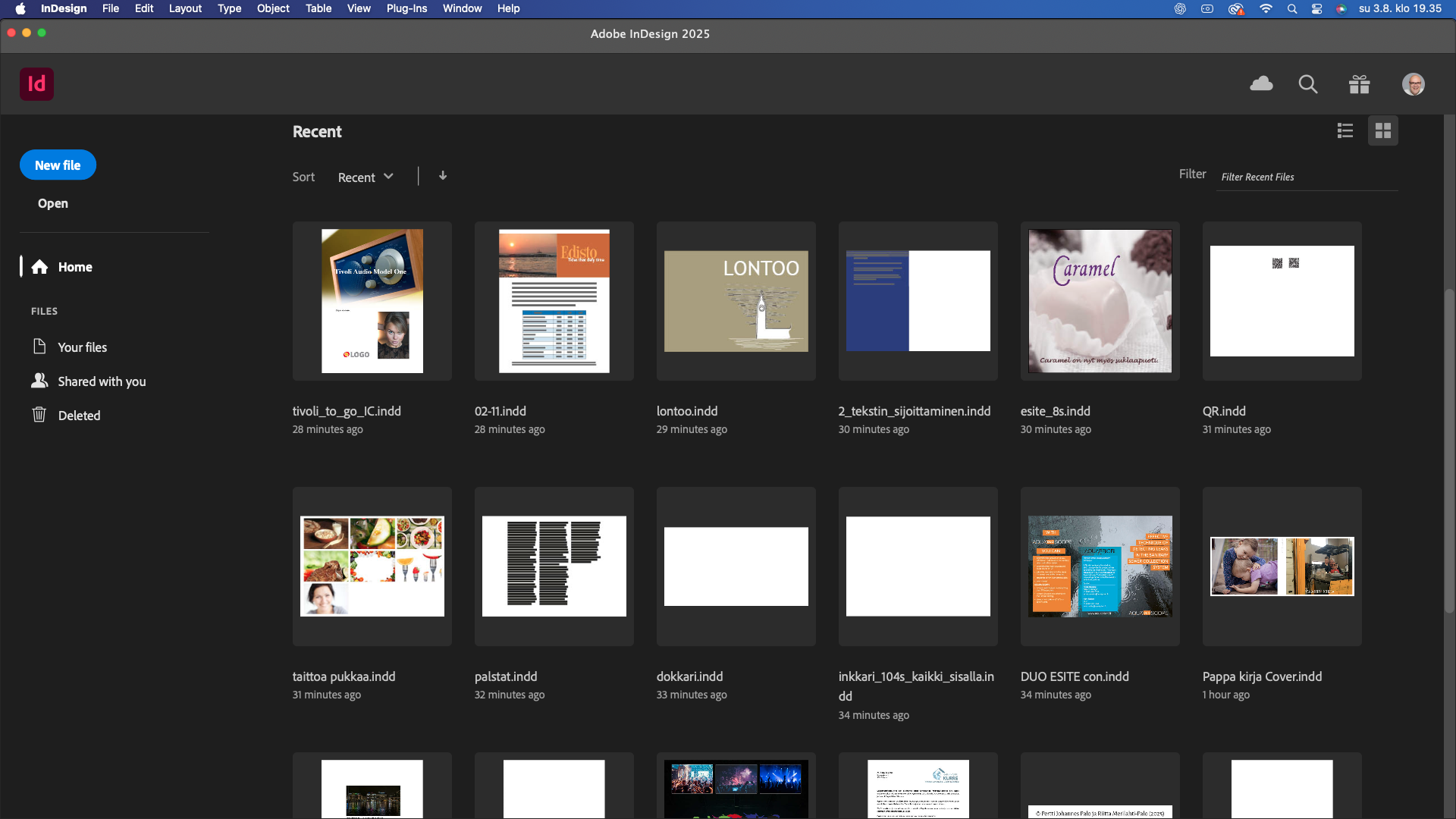Open the Window menu
Viewport: 1456px width, 819px height.
pyautogui.click(x=462, y=8)
